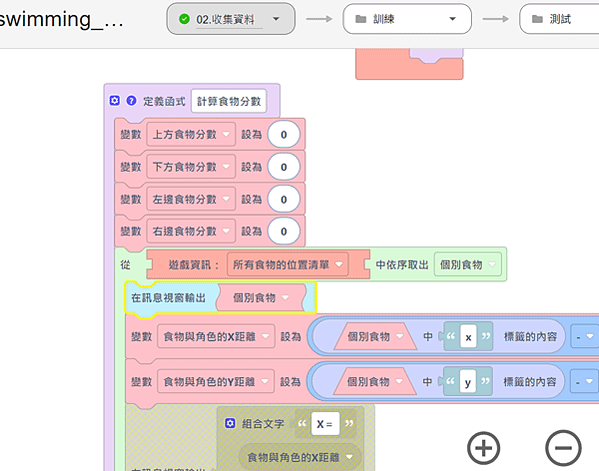This screenshot has height=471, width=599.
Task: Click value 0 of 左邊食物分數 block
Action: coord(283,199)
